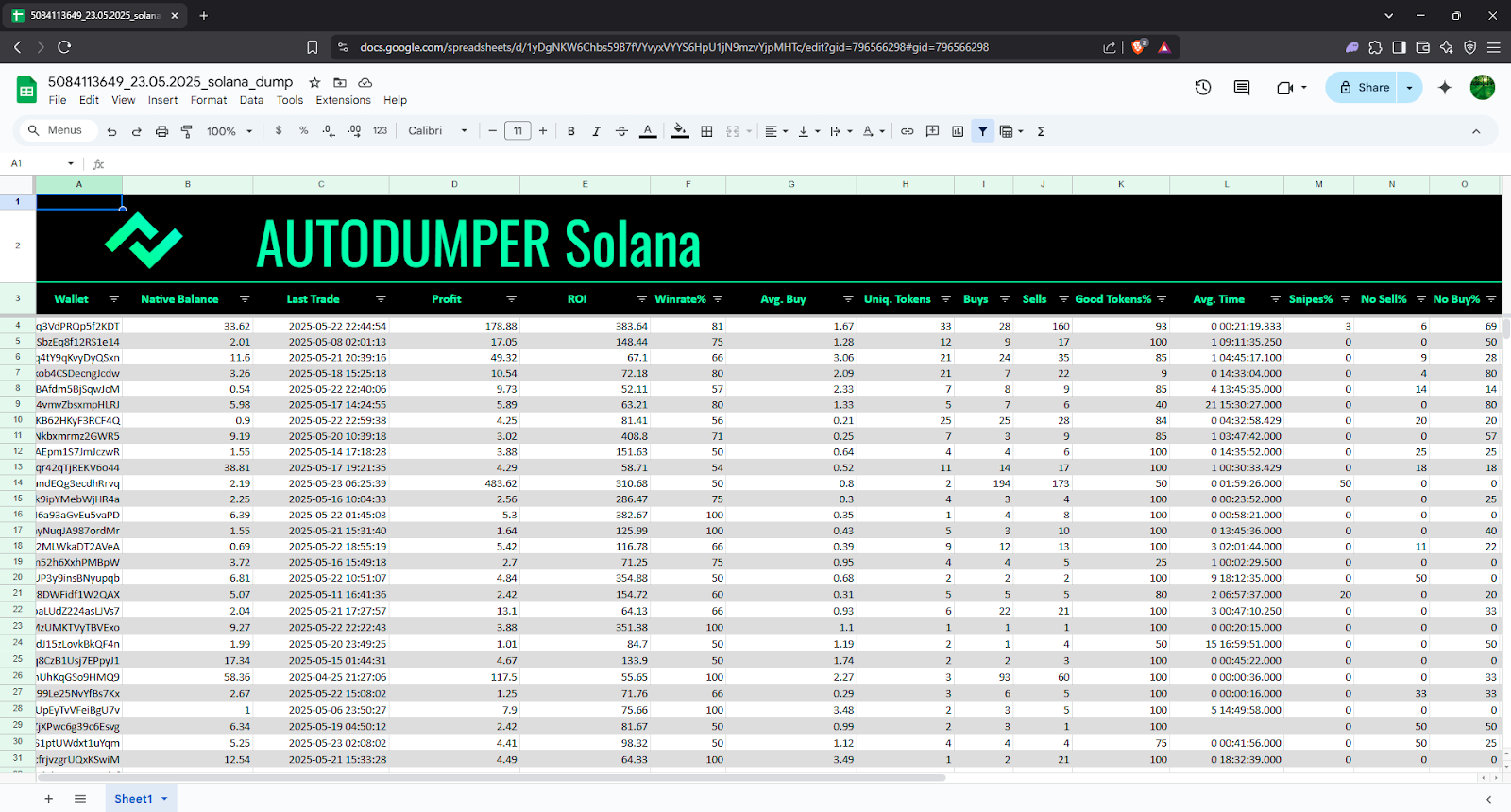The image size is (1511, 812).
Task: Open the Share options dropdown arrow
Action: pyautogui.click(x=1409, y=88)
